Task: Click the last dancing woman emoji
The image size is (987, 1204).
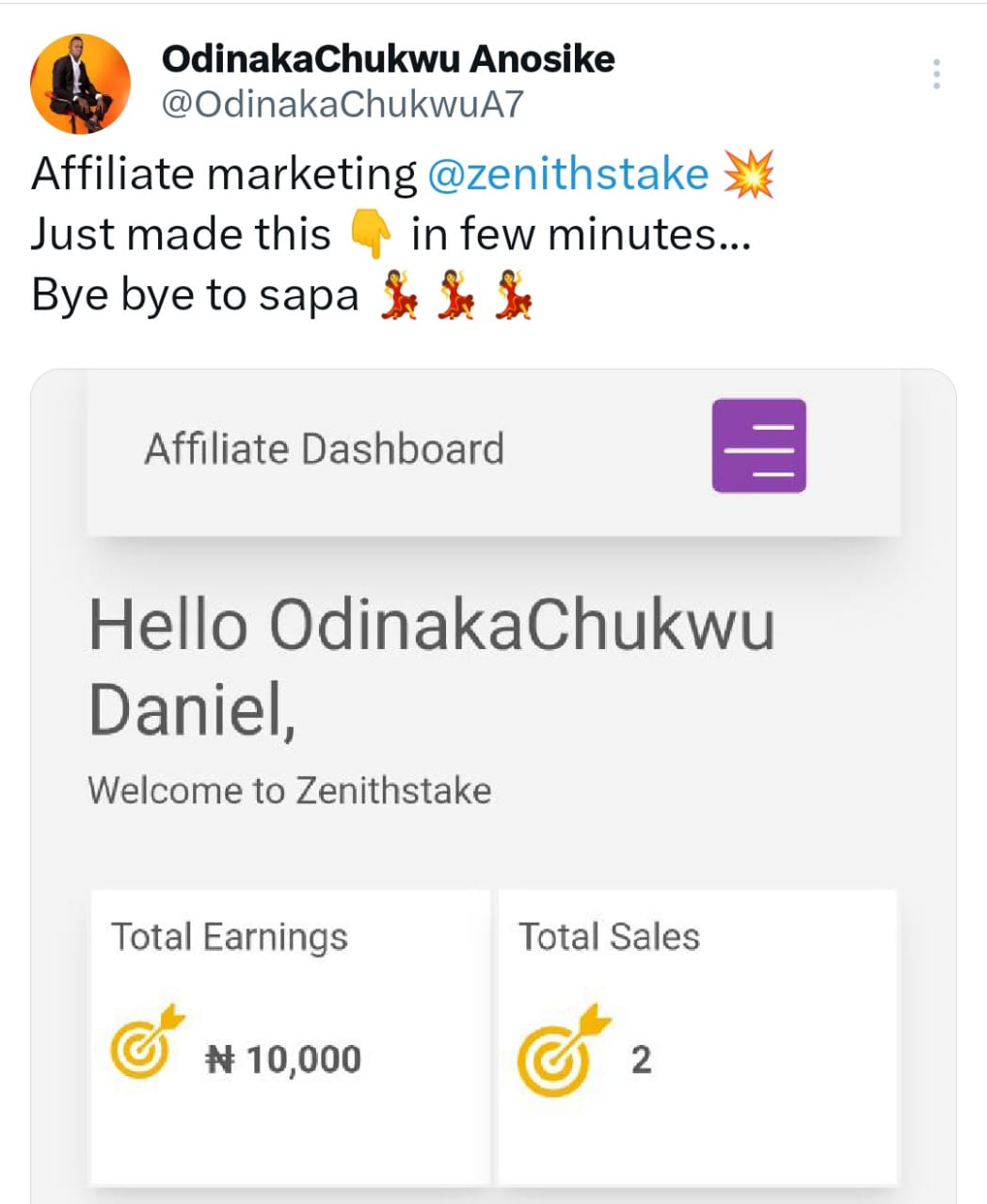Action: [514, 294]
